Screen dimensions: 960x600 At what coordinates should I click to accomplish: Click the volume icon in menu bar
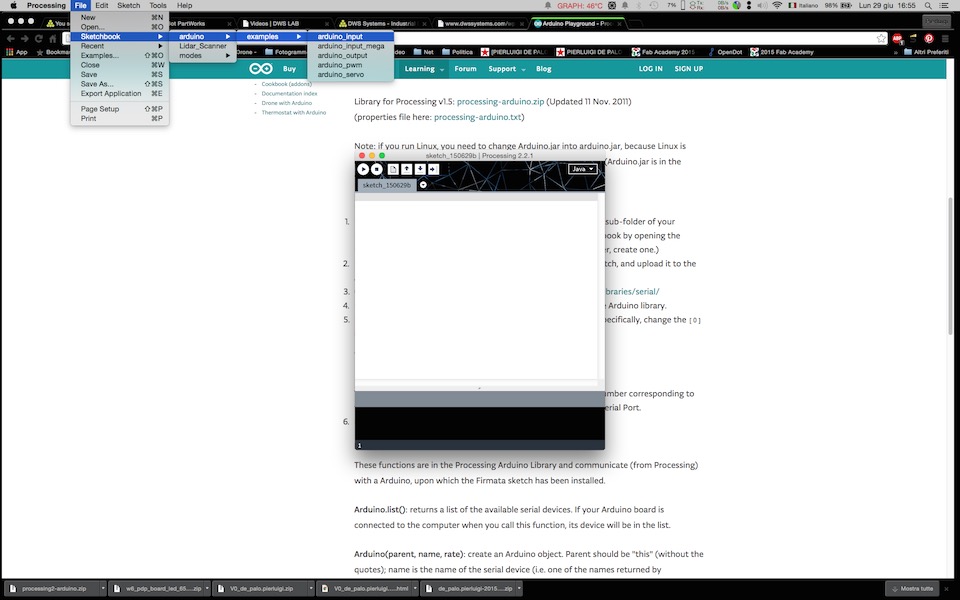pyautogui.click(x=762, y=5)
